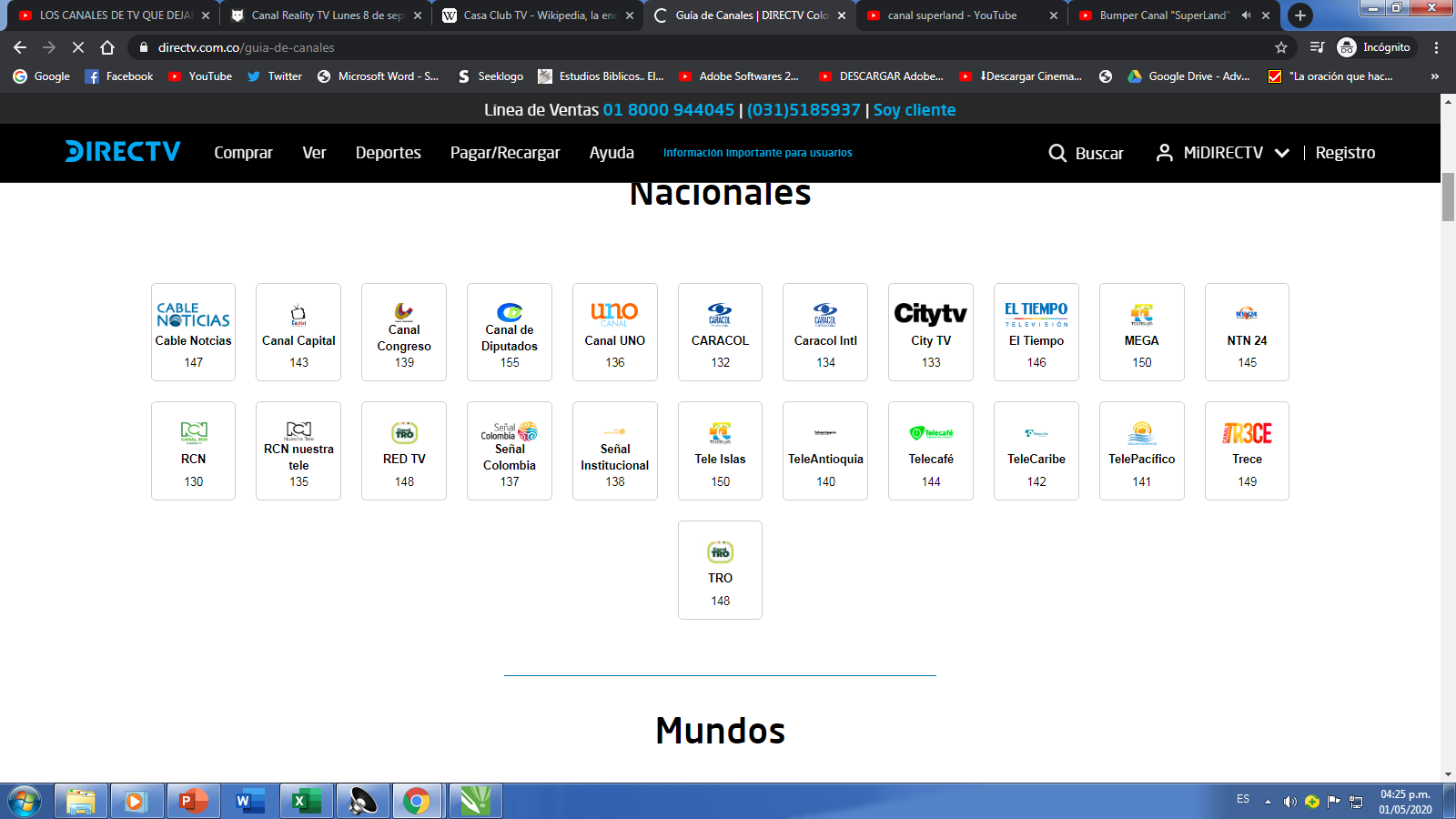The width and height of the screenshot is (1456, 819).
Task: Select the Canal Congreso channel logo
Action: click(404, 311)
